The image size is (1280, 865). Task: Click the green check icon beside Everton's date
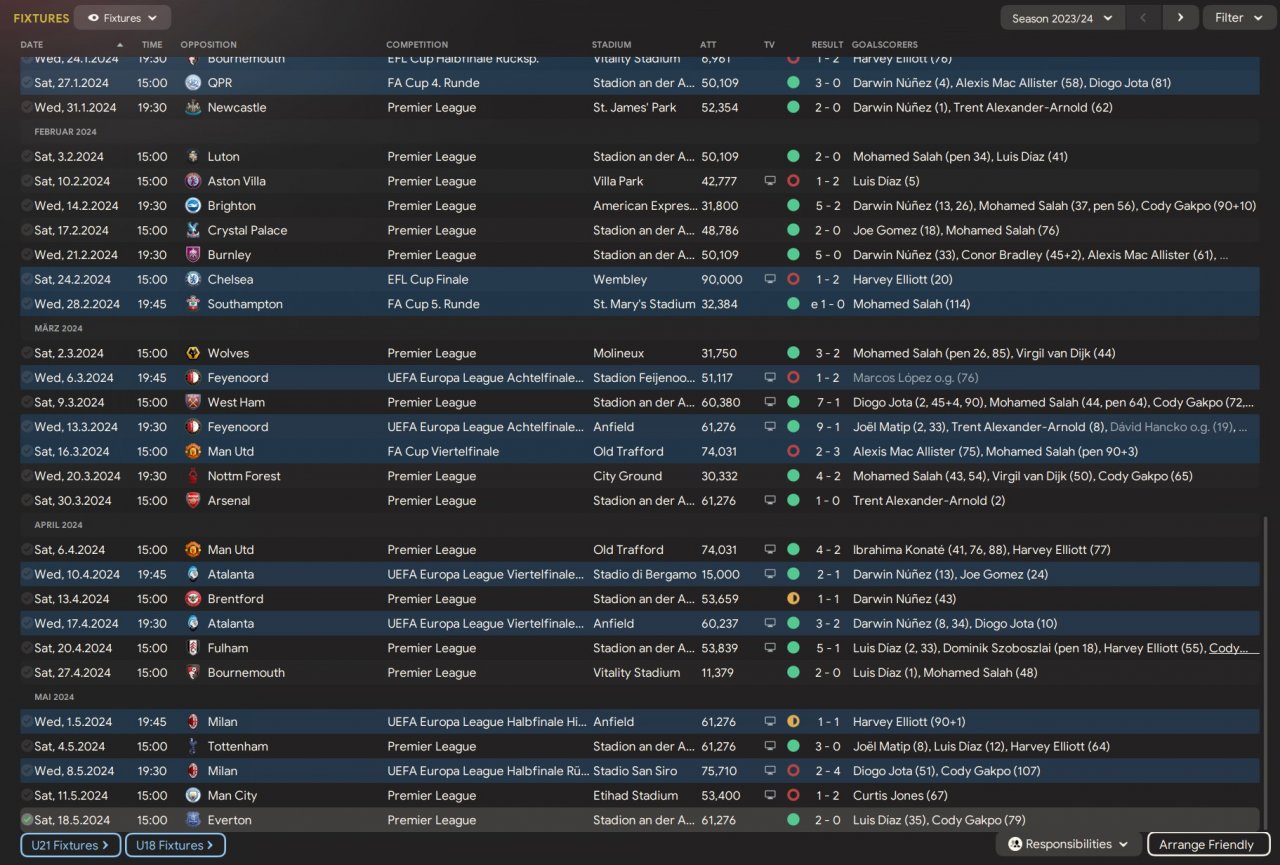click(x=27, y=820)
